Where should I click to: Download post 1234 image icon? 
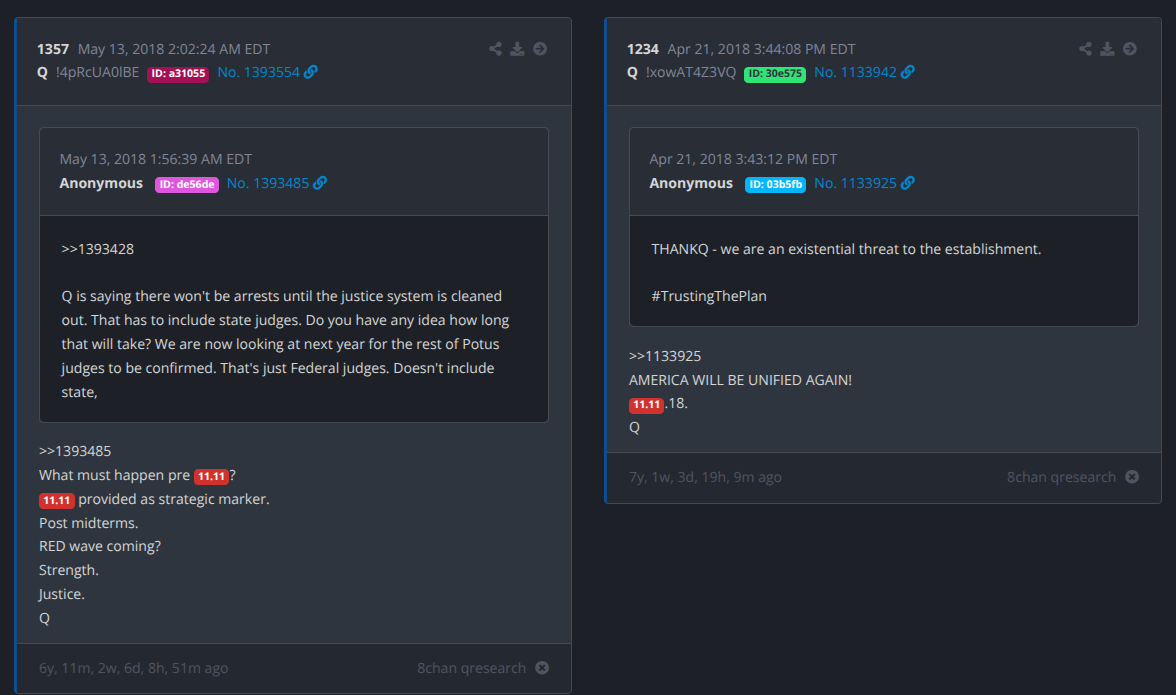pos(1107,49)
